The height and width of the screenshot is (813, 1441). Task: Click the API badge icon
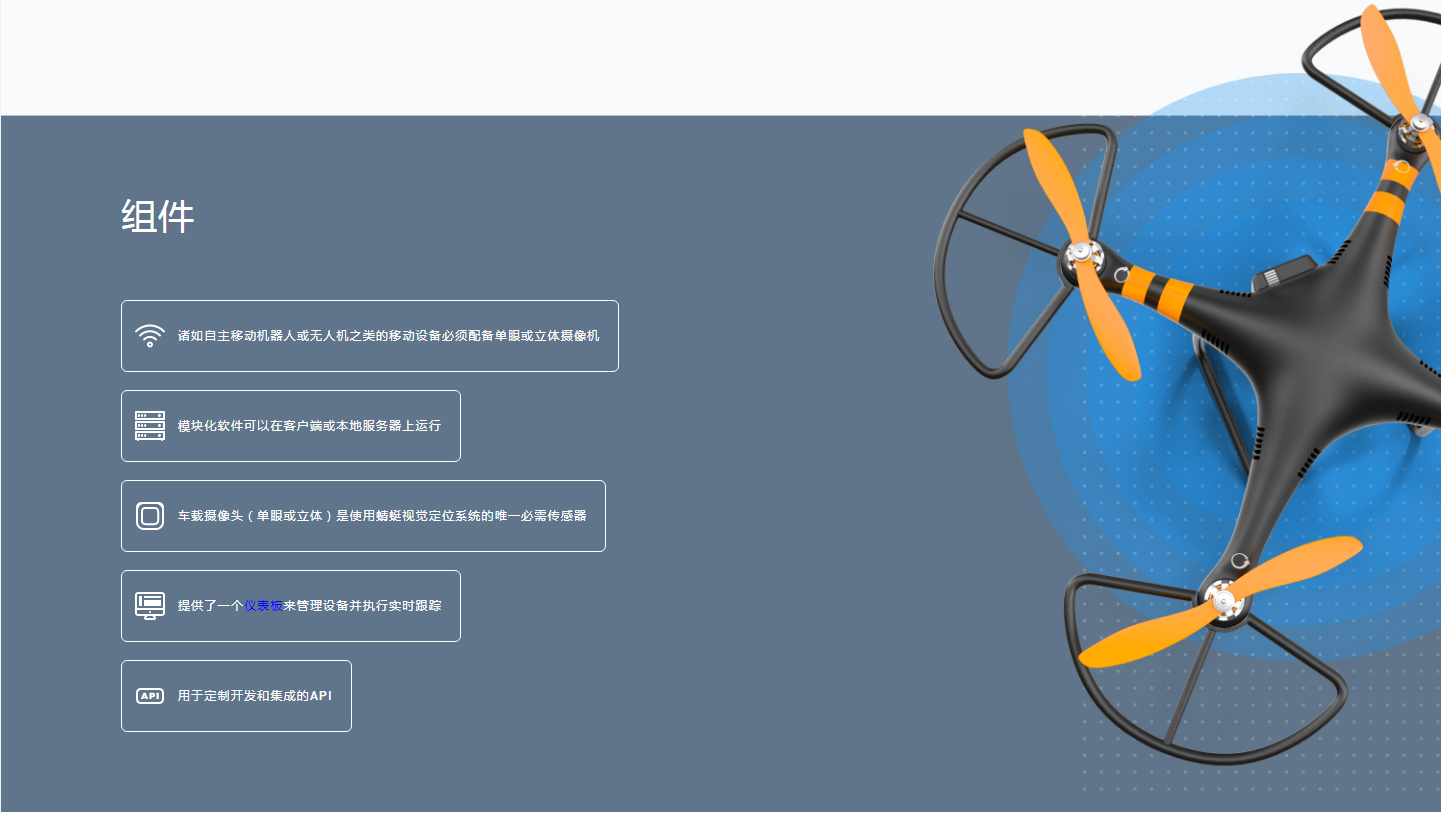150,696
